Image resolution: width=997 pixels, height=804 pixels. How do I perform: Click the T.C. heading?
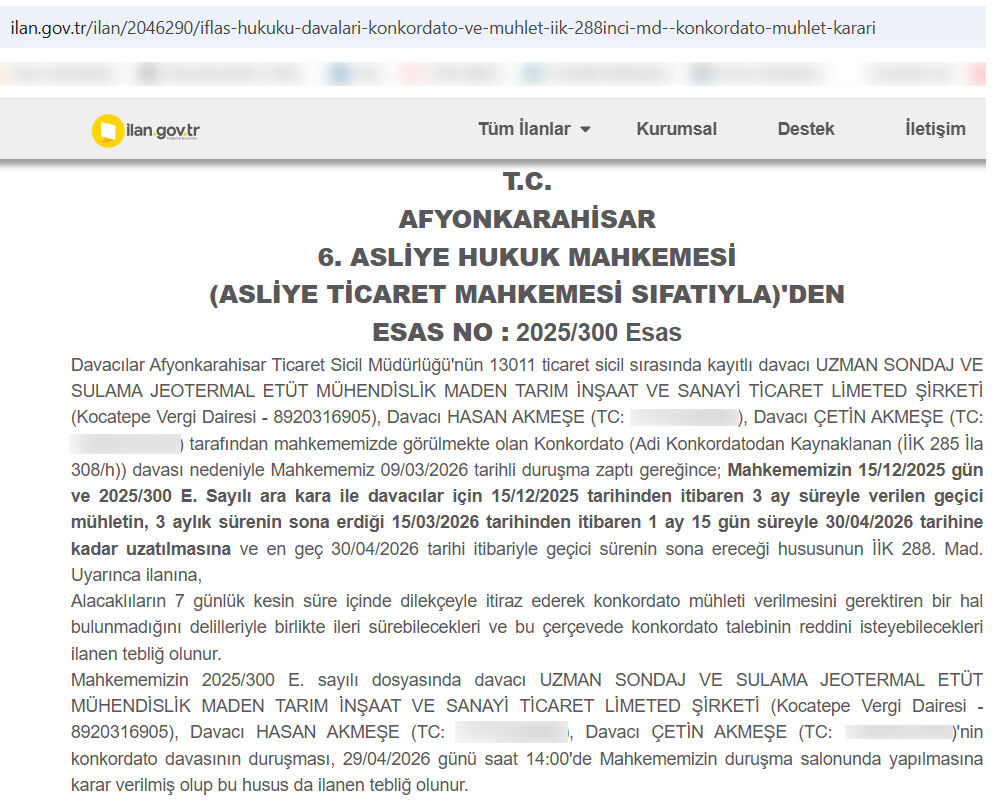[x=527, y=182]
